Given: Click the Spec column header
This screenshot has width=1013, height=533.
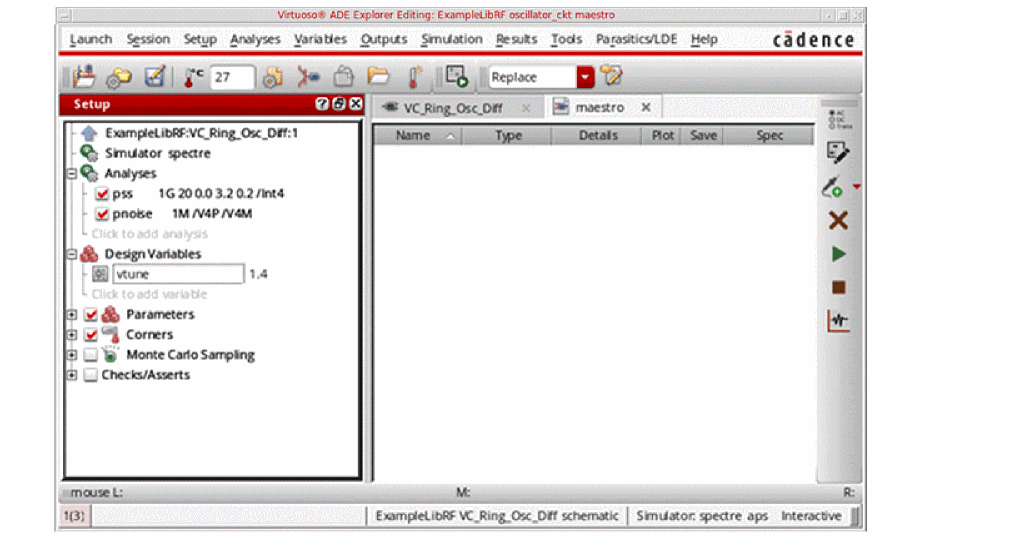Looking at the screenshot, I should pos(769,135).
